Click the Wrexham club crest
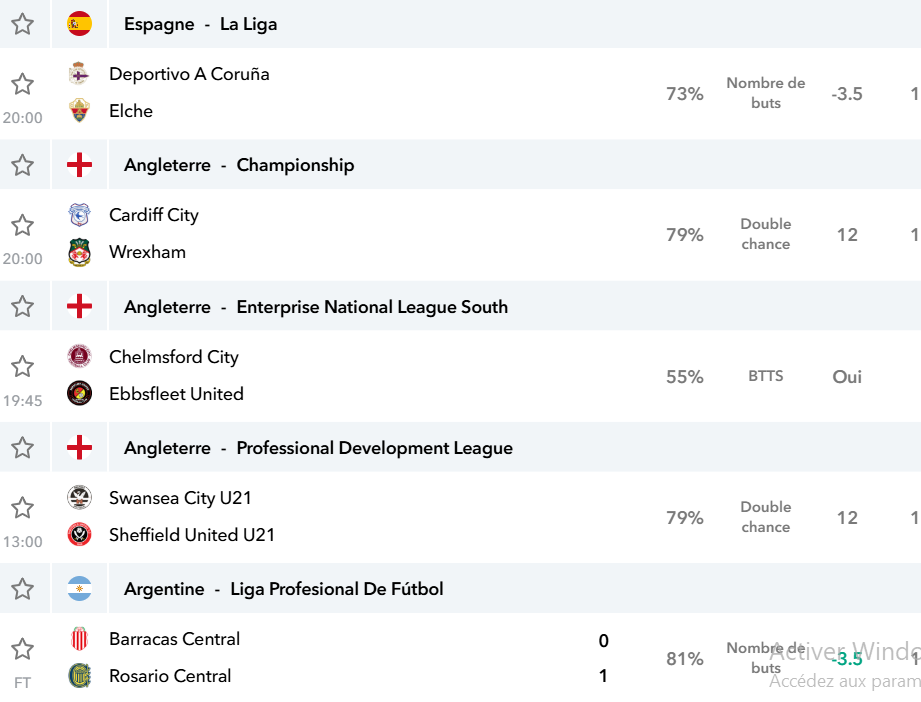This screenshot has width=921, height=702. [x=79, y=252]
